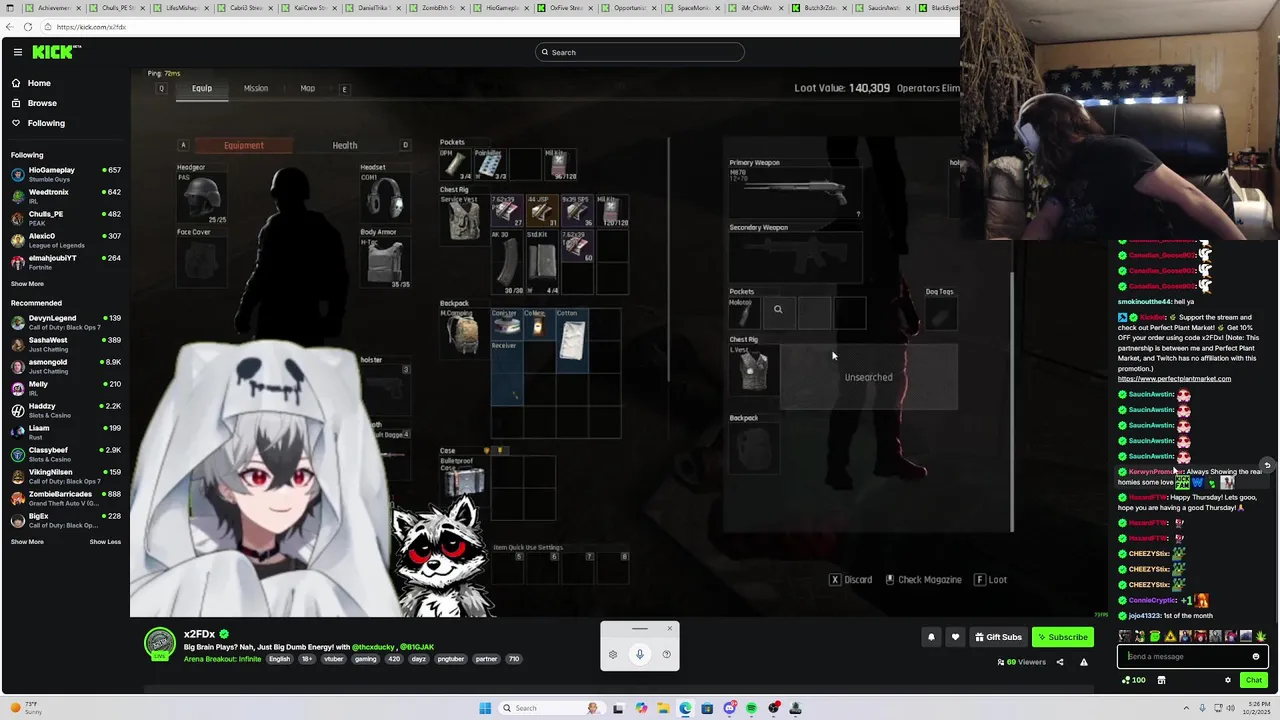1280x720 pixels.
Task: Reload the page with the browser refresh button
Action: point(28,27)
